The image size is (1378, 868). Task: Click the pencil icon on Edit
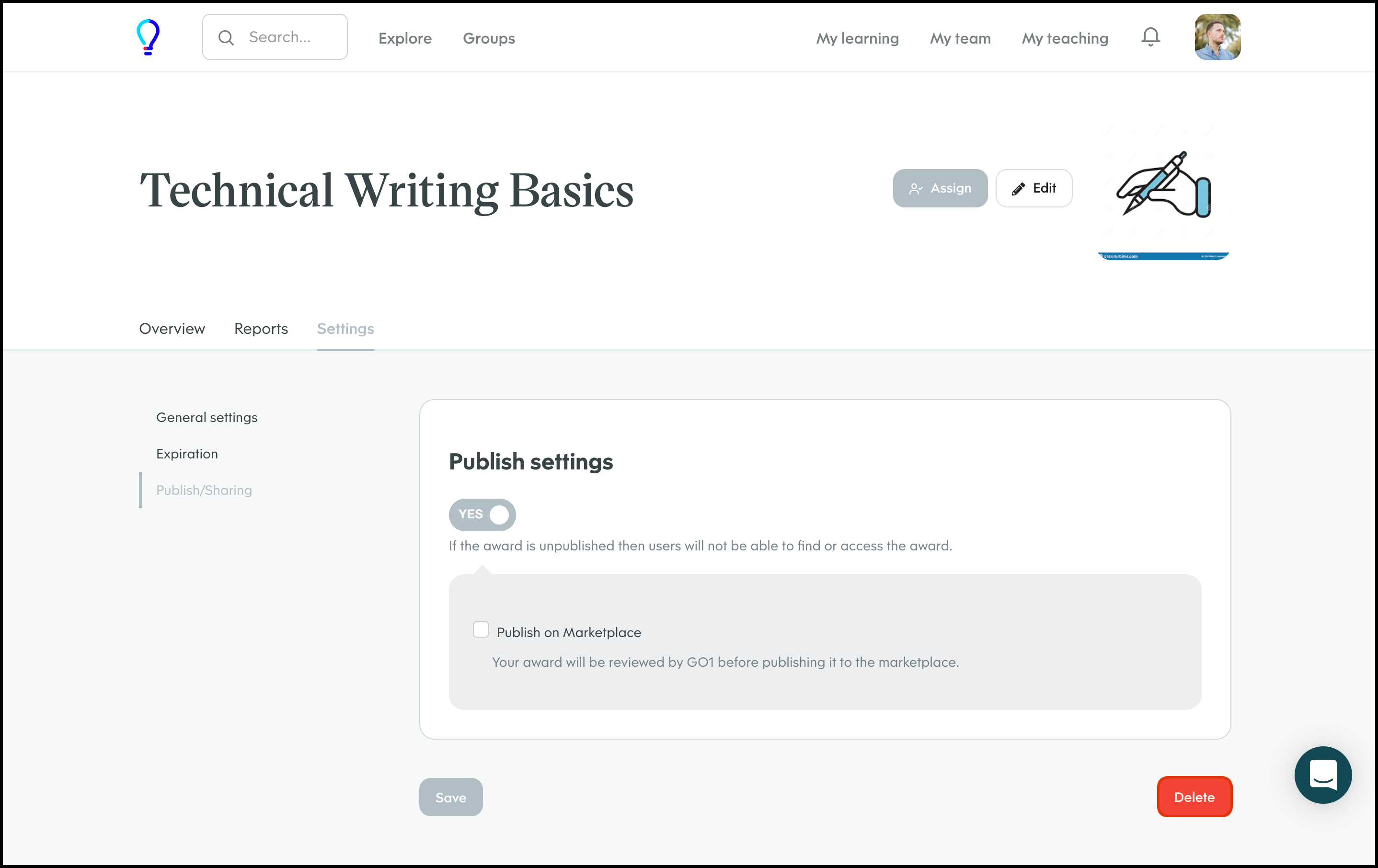click(x=1018, y=189)
